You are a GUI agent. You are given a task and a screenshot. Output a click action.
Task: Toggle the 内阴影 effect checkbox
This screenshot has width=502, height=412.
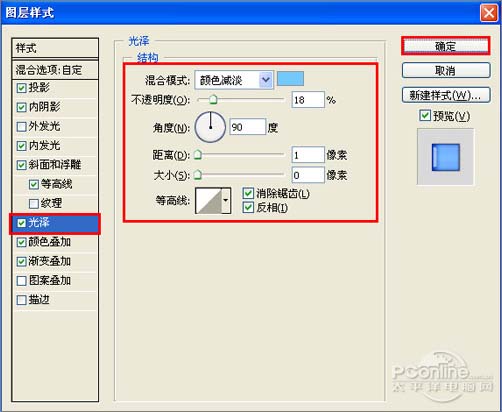(x=21, y=107)
